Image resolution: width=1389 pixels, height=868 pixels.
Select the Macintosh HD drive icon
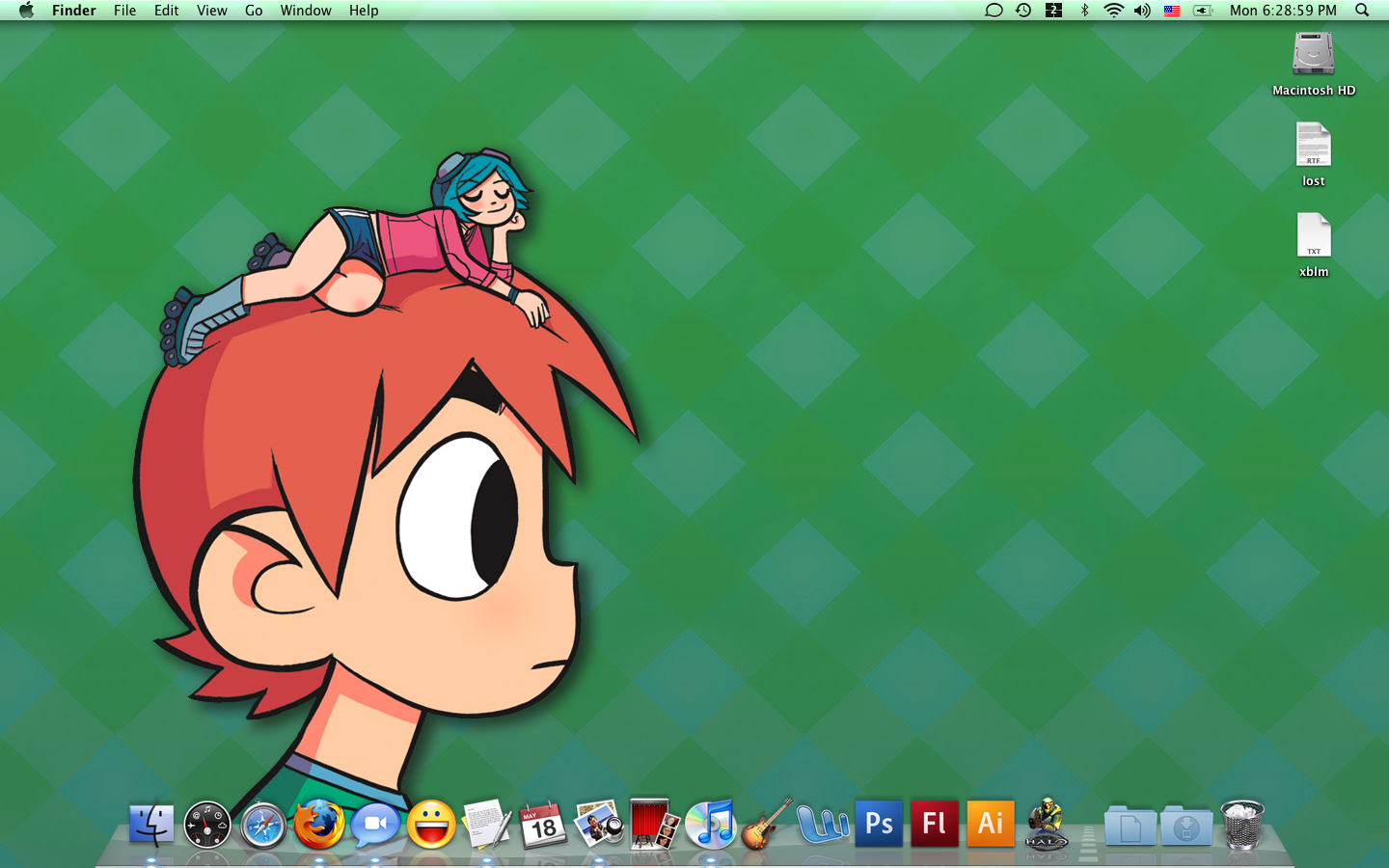pyautogui.click(x=1314, y=54)
